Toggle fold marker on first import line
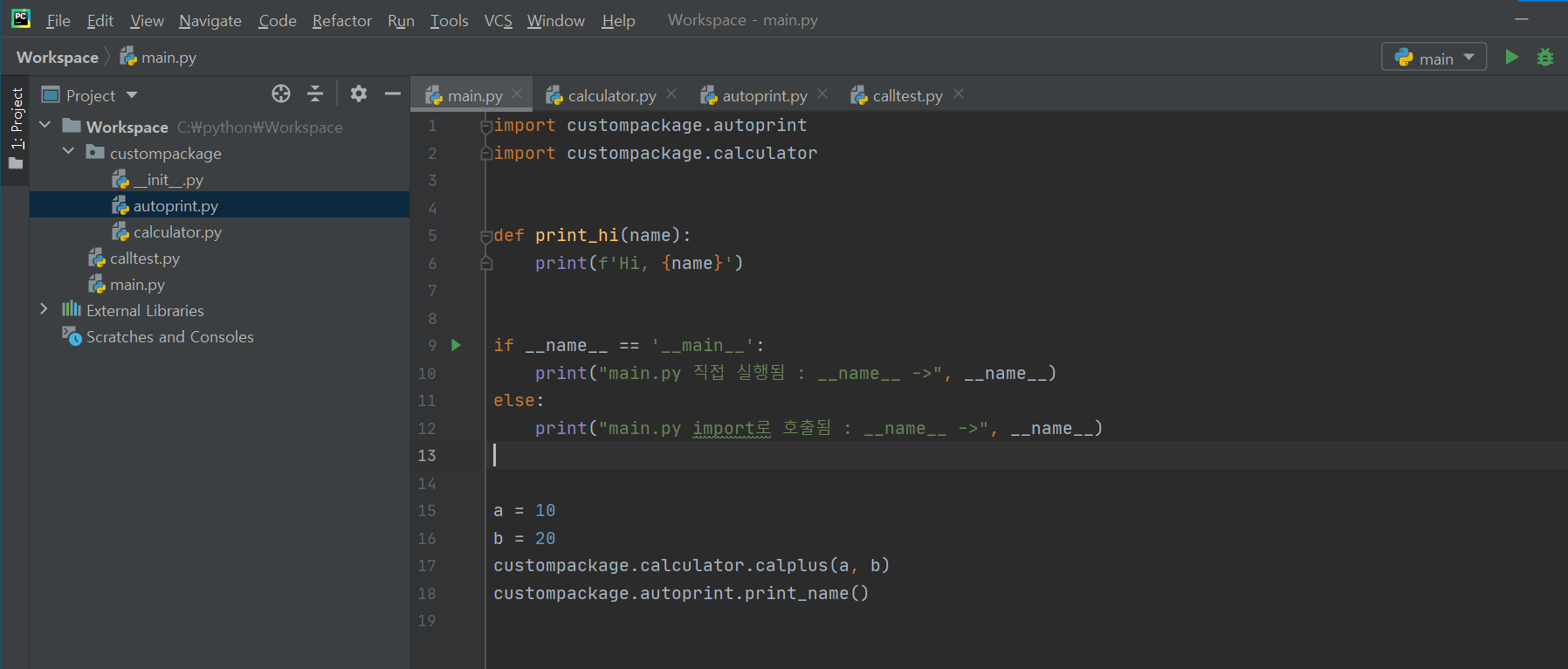This screenshot has width=1568, height=669. [486, 126]
